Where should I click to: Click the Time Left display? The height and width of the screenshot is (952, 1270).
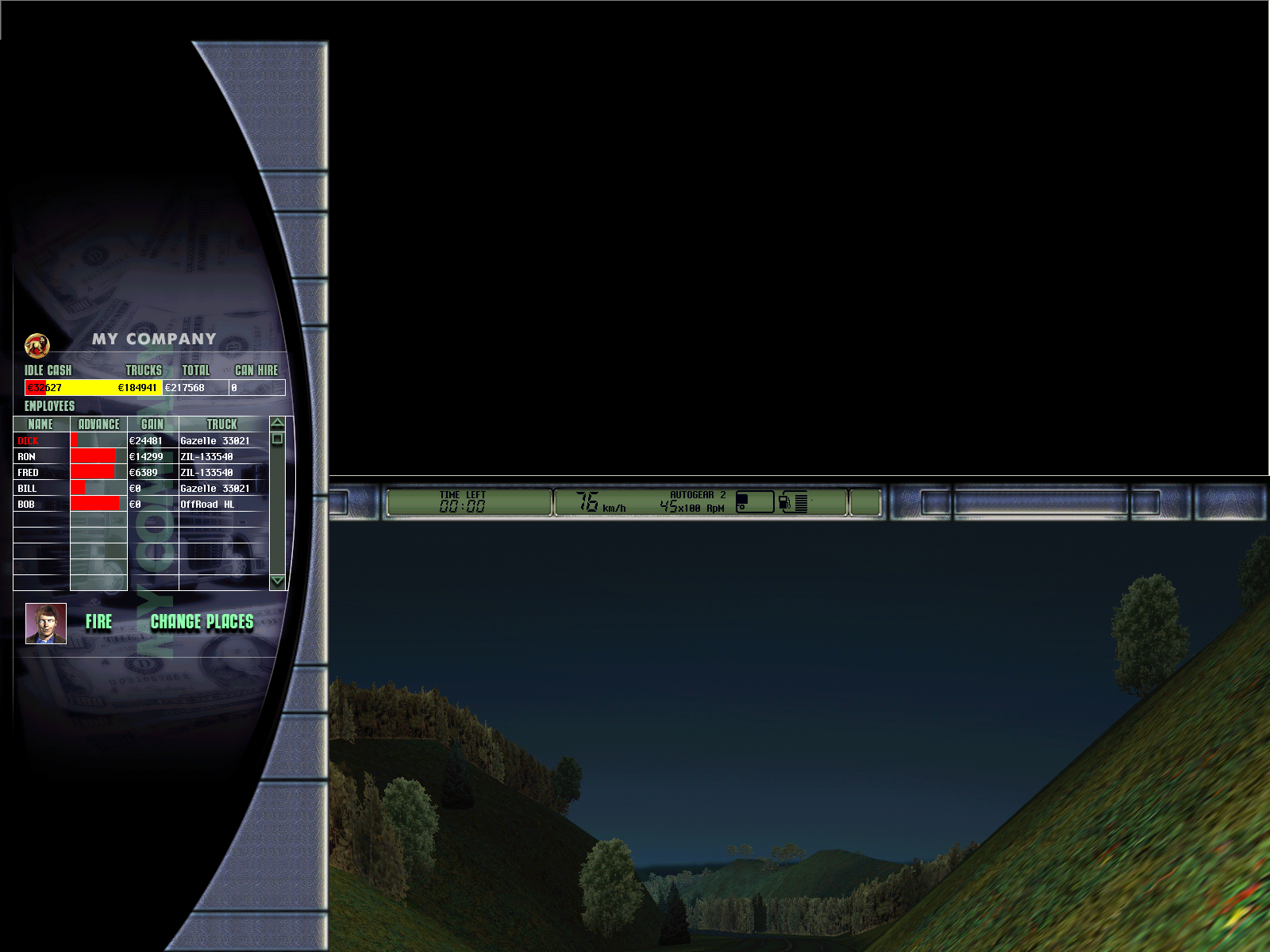pos(464,502)
